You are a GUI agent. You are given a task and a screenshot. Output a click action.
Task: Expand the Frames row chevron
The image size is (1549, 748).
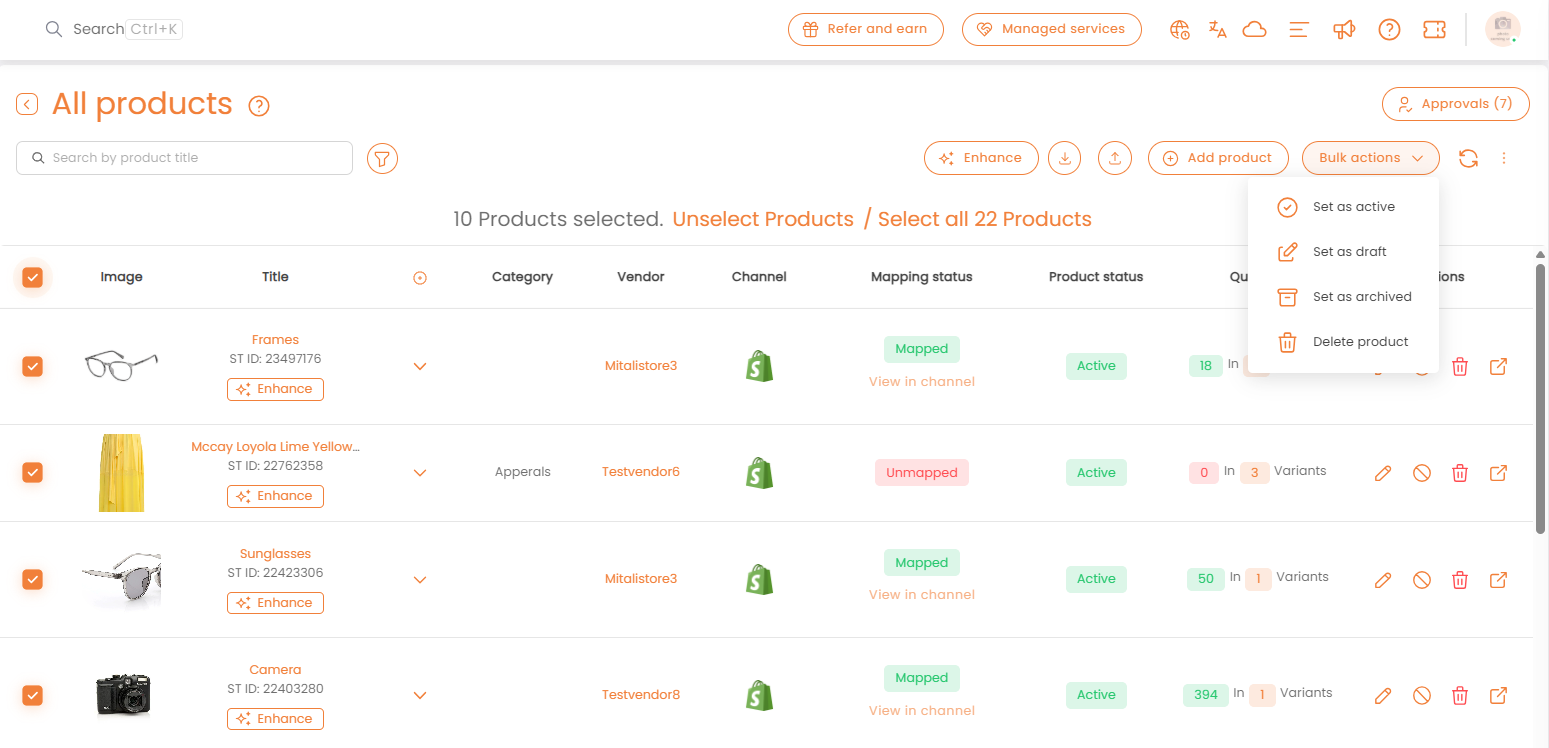pos(420,367)
